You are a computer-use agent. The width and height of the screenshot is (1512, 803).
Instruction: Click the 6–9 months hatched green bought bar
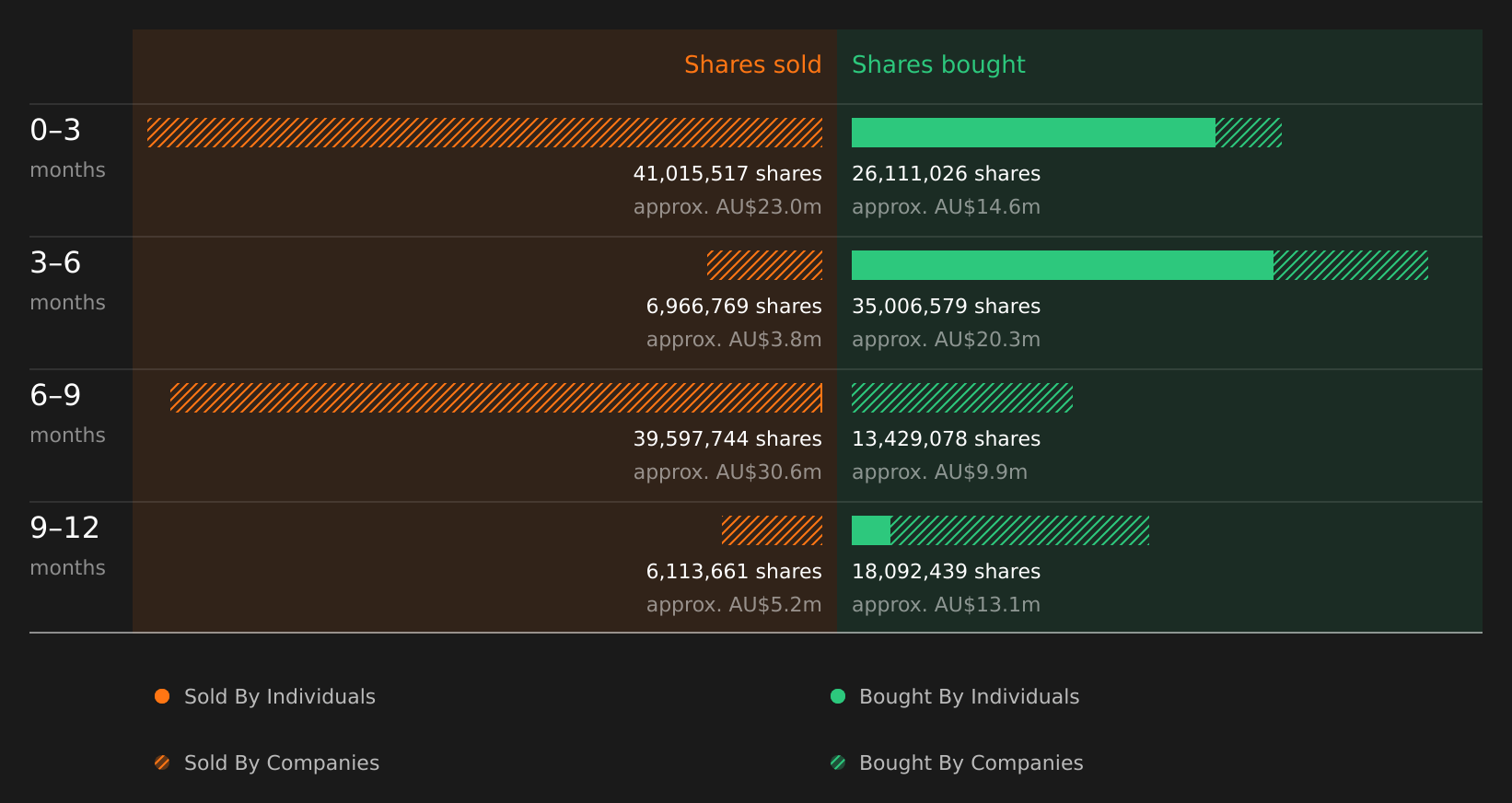[962, 398]
